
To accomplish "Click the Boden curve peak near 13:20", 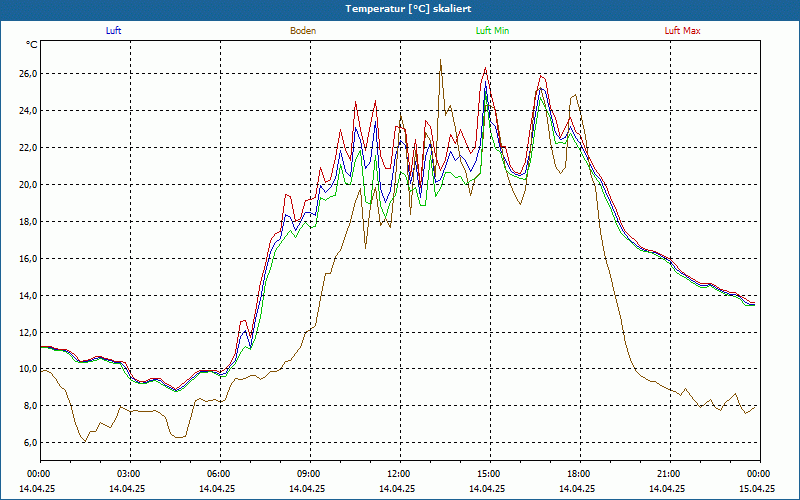I will click(440, 60).
